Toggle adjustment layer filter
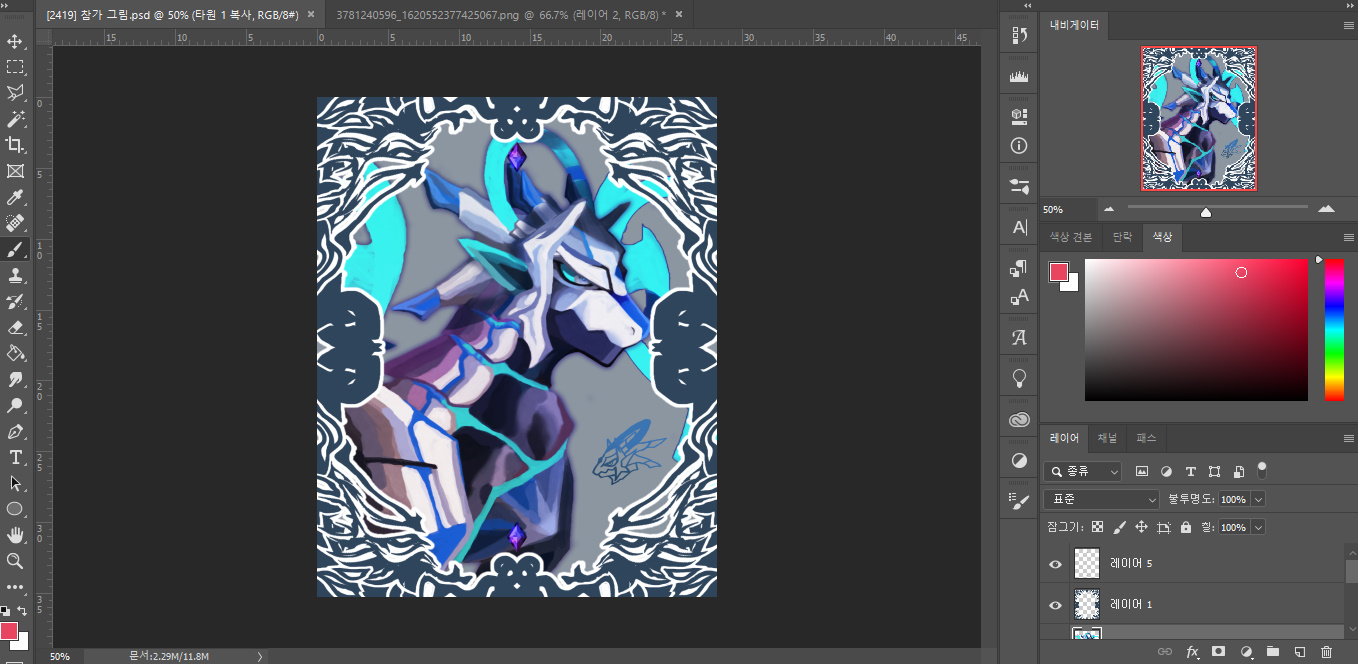1358x664 pixels. coord(1166,471)
